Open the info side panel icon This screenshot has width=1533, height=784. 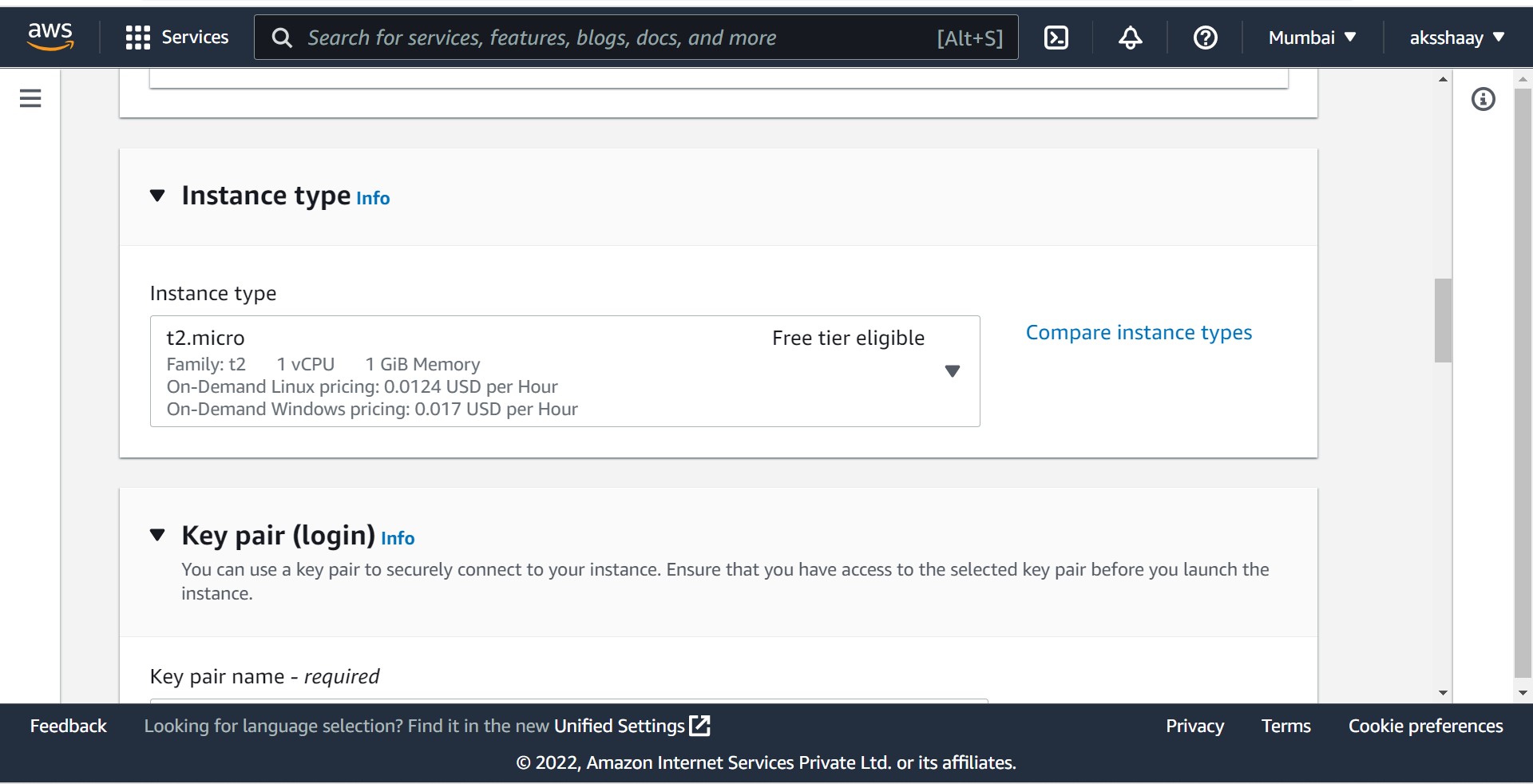tap(1483, 98)
